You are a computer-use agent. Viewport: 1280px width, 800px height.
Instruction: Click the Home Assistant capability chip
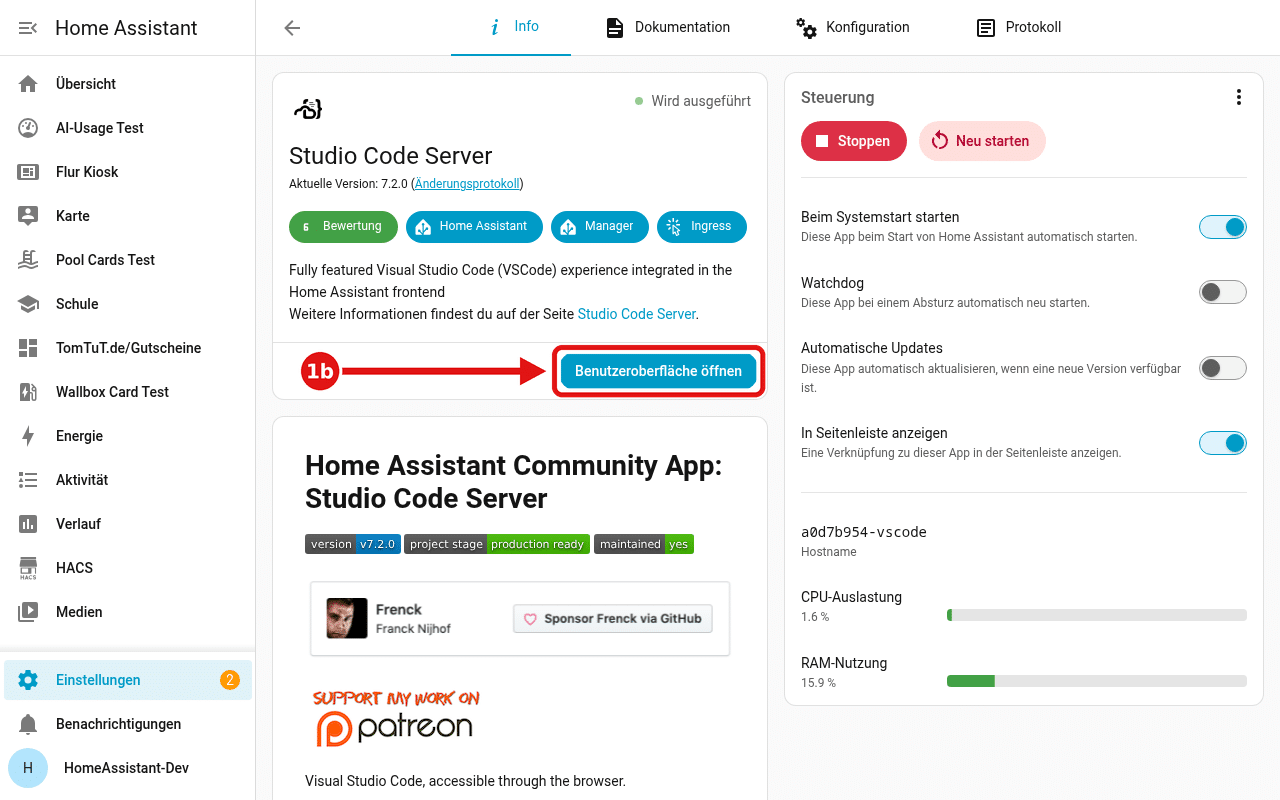coord(474,227)
